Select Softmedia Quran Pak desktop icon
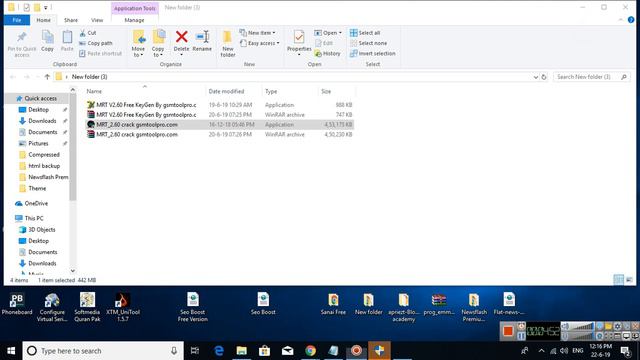 point(87,307)
